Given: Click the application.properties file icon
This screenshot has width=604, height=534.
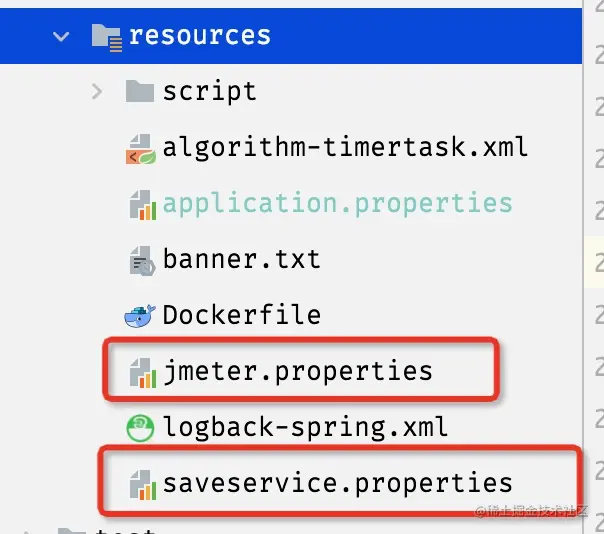Looking at the screenshot, I should point(143,205).
